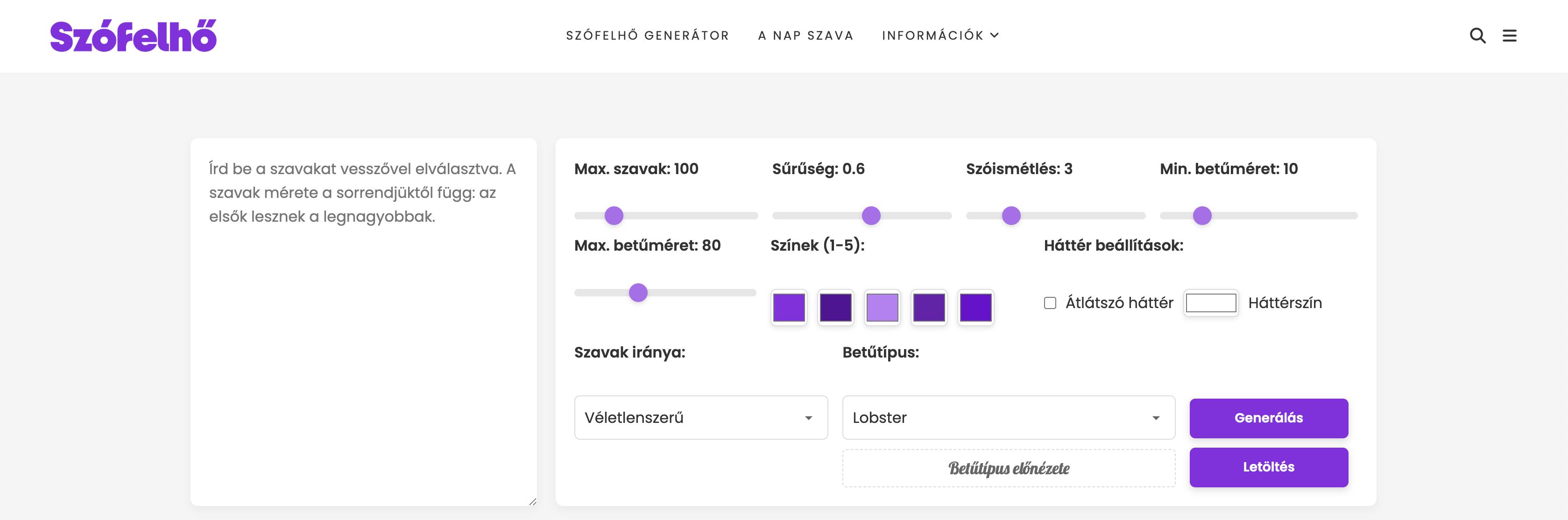1568x520 pixels.
Task: Click the Szófelhő logo
Action: coord(133,36)
